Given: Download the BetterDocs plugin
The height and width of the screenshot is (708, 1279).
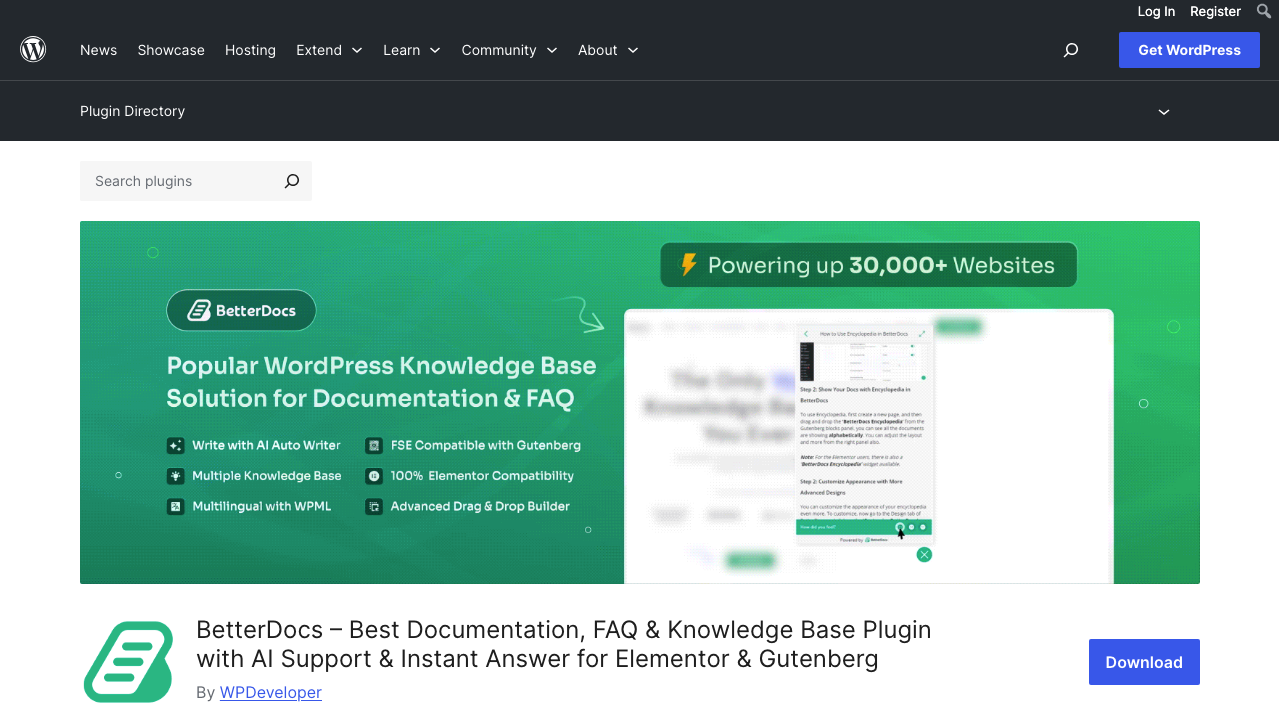Looking at the screenshot, I should tap(1144, 662).
